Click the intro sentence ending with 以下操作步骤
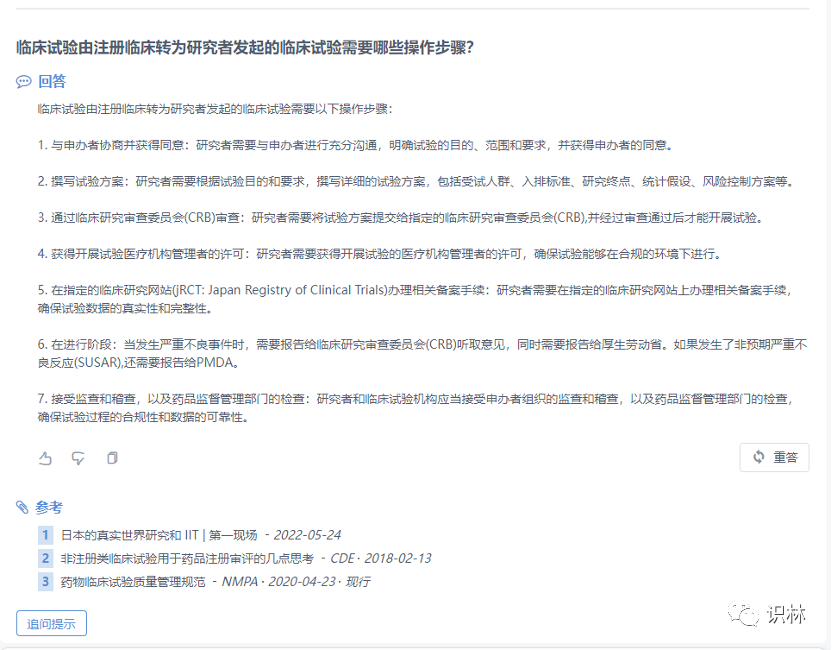The image size is (832, 650). [x=215, y=109]
